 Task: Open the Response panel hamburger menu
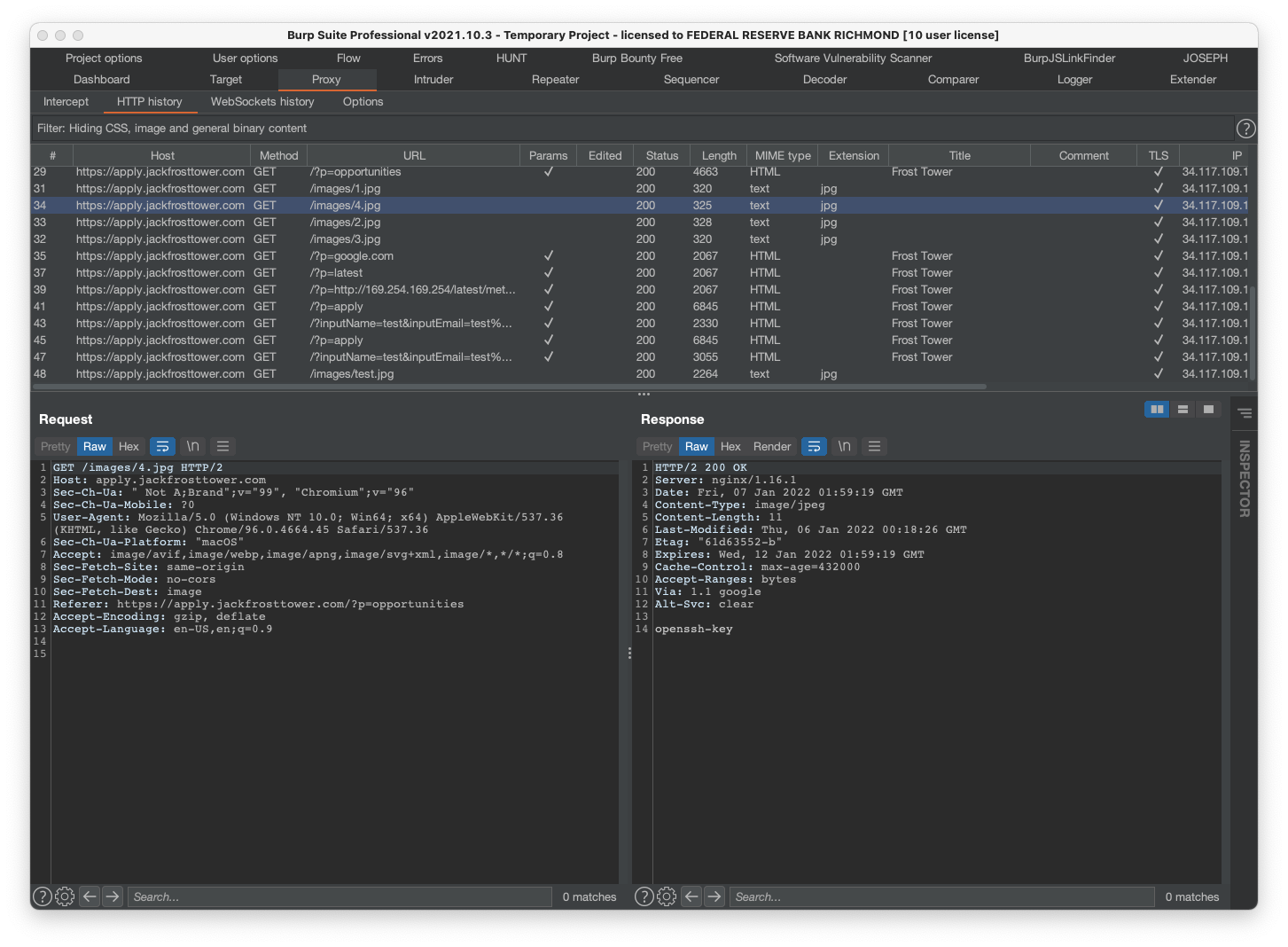tap(874, 447)
